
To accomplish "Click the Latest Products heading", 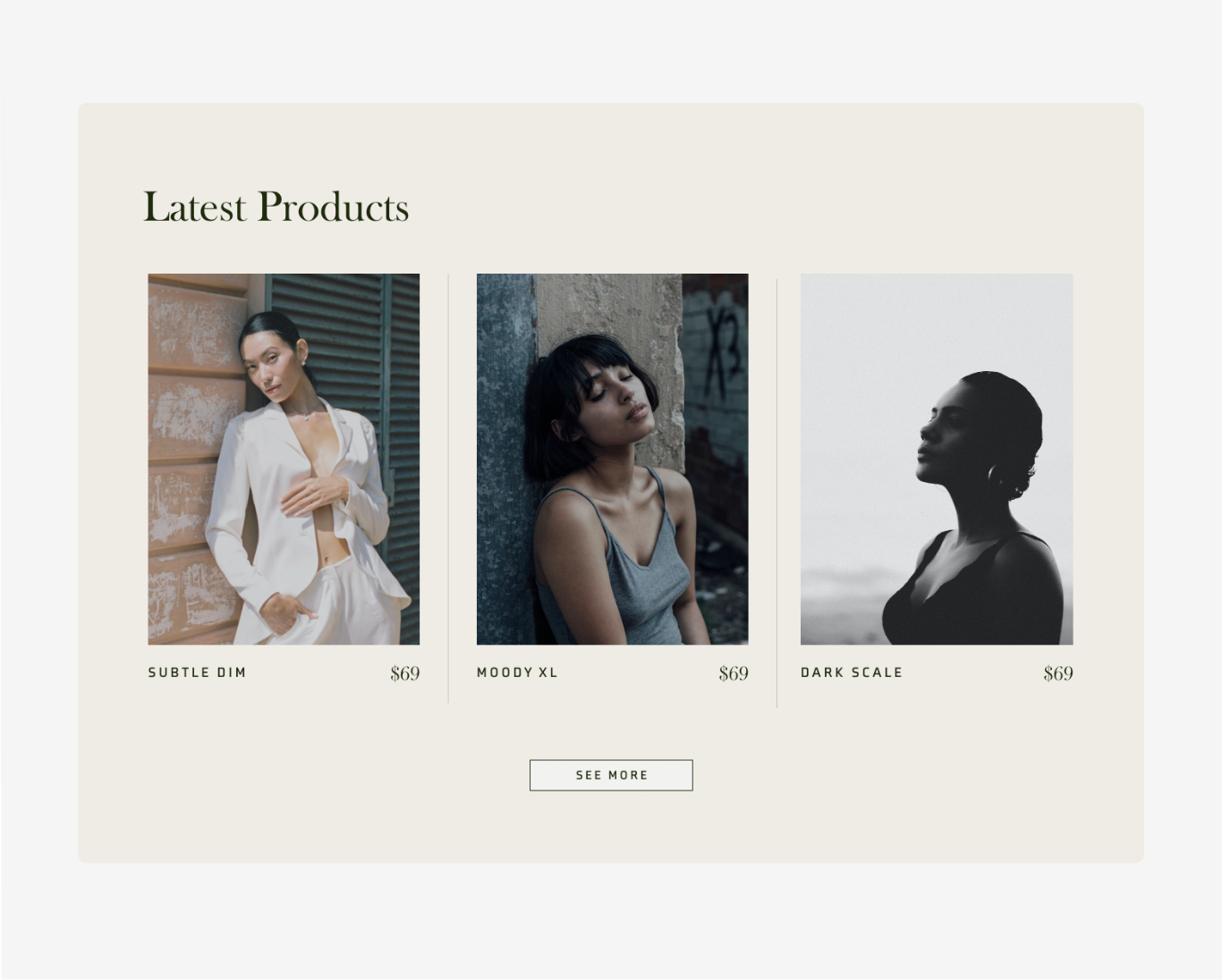I will coord(276,207).
